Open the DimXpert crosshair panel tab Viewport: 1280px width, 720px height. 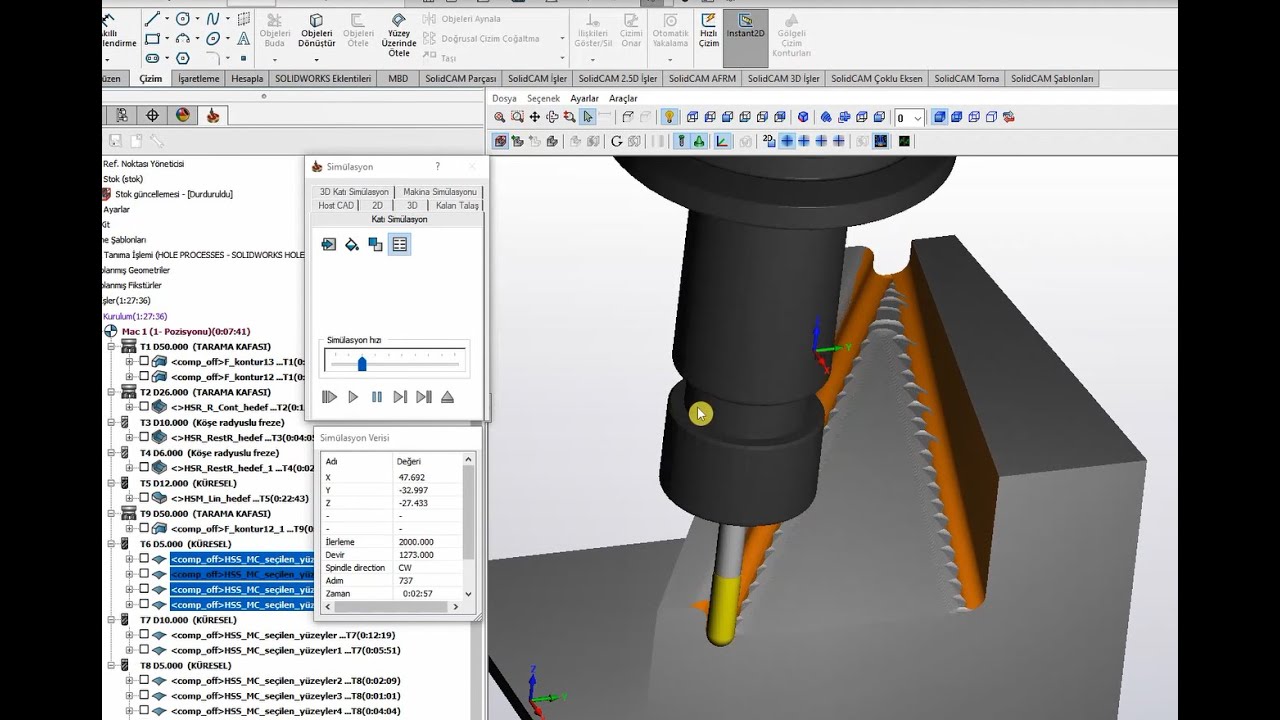click(x=152, y=115)
